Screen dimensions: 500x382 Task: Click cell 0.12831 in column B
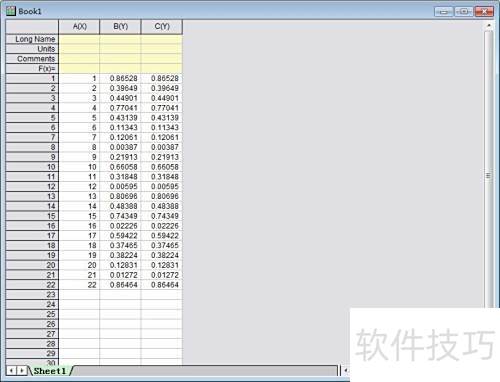click(x=120, y=265)
